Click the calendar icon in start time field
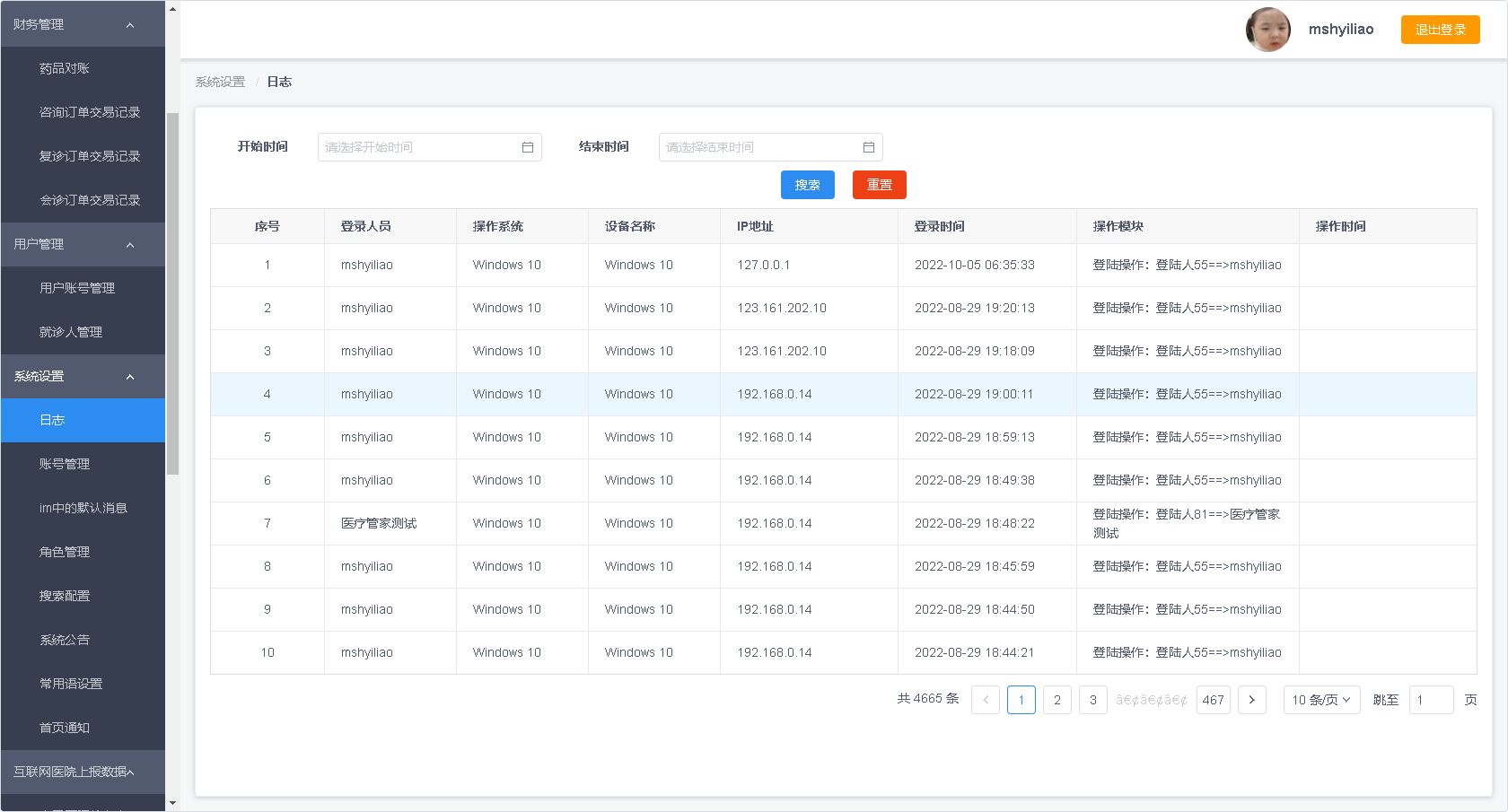This screenshot has height=812, width=1508. coord(528,147)
